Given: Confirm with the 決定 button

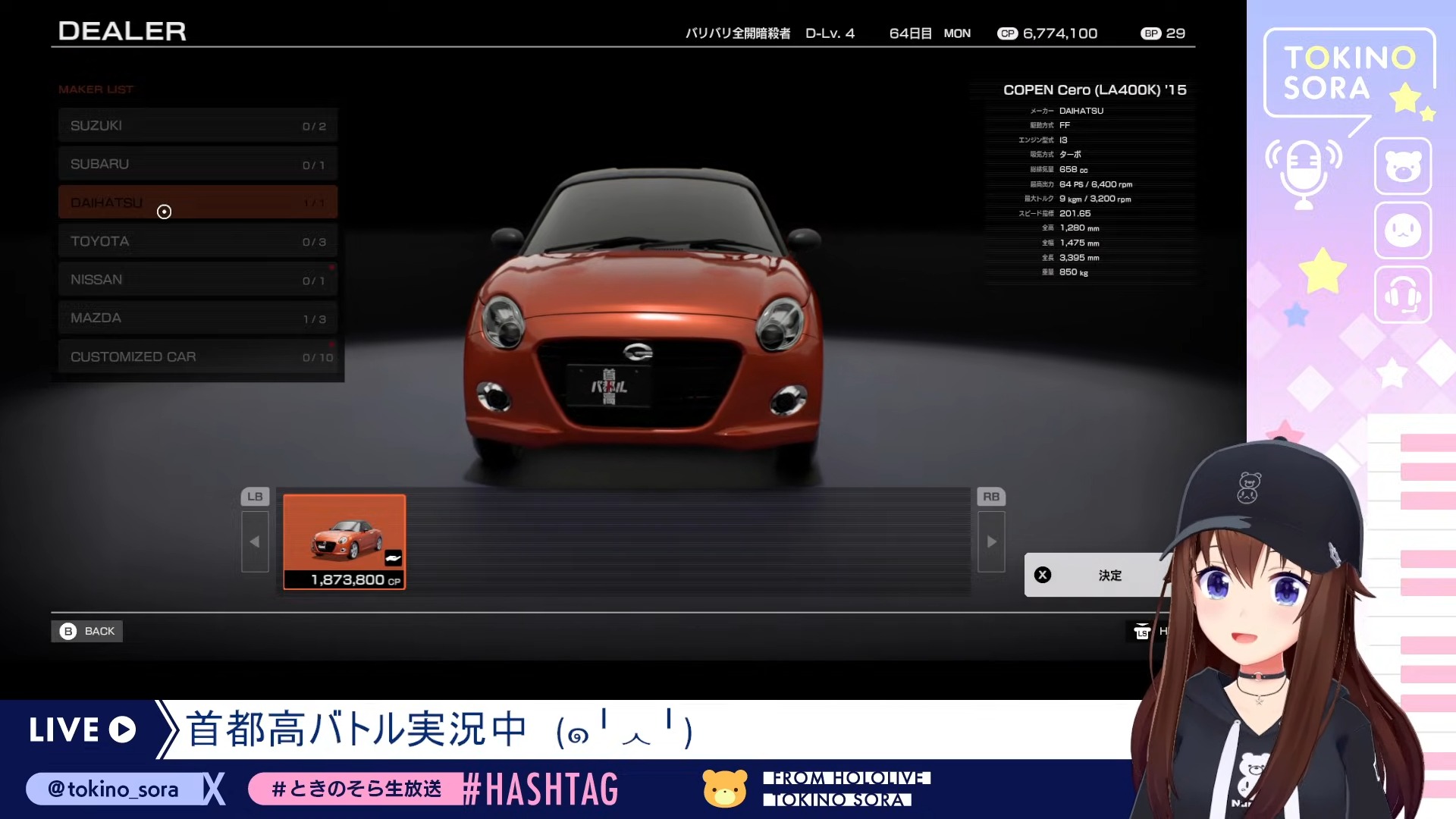Looking at the screenshot, I should 1098,575.
